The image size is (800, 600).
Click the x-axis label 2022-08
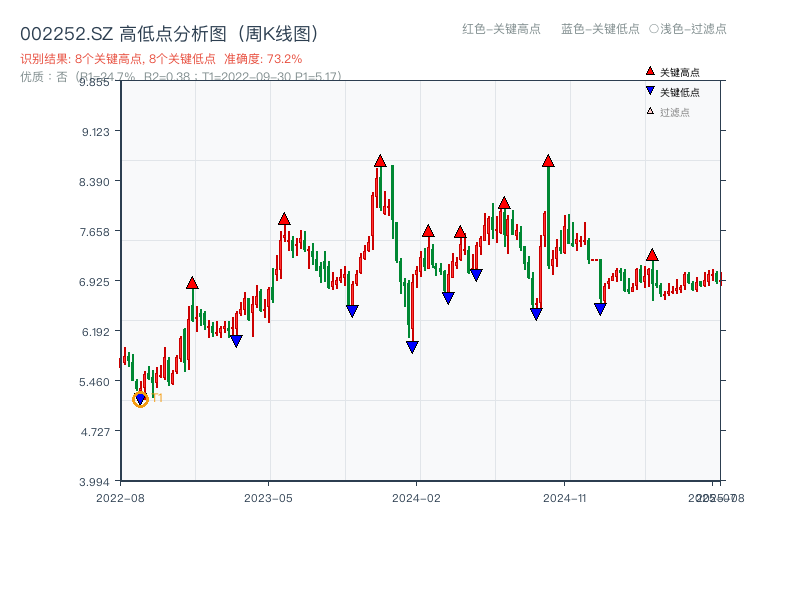point(120,498)
